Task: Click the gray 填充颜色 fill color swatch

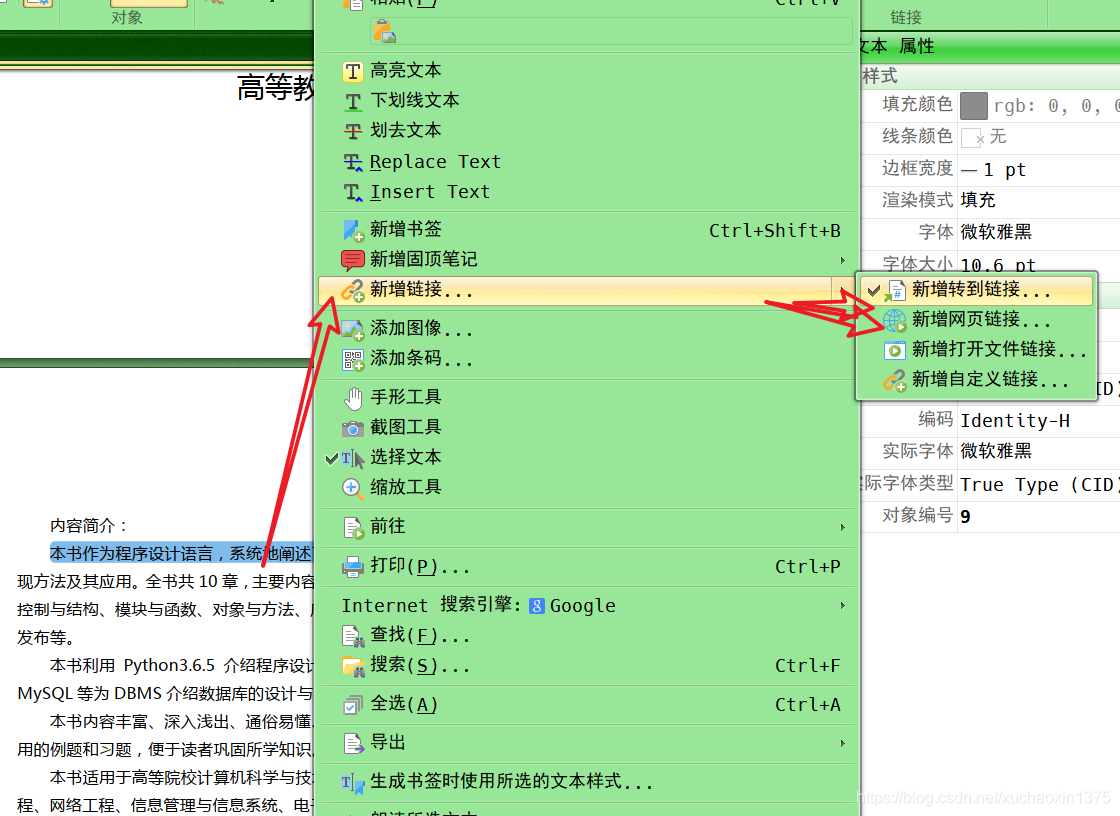Action: pos(974,106)
